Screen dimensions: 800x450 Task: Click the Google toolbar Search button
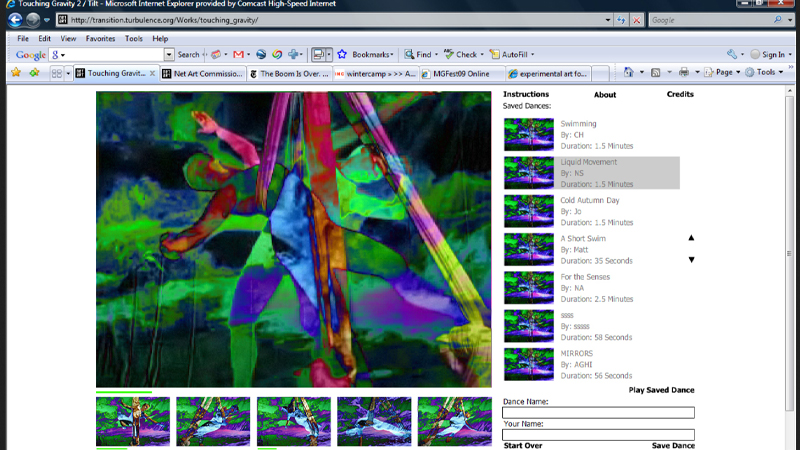coord(188,54)
